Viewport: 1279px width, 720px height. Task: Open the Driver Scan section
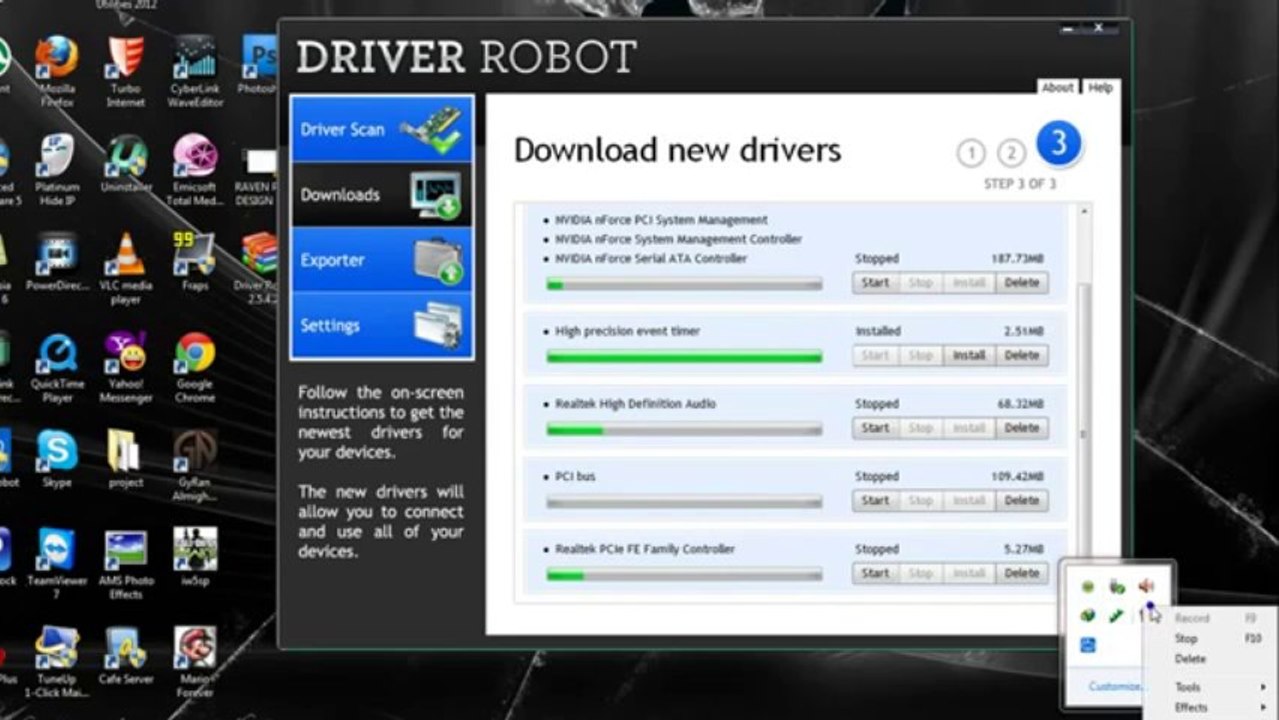point(381,129)
